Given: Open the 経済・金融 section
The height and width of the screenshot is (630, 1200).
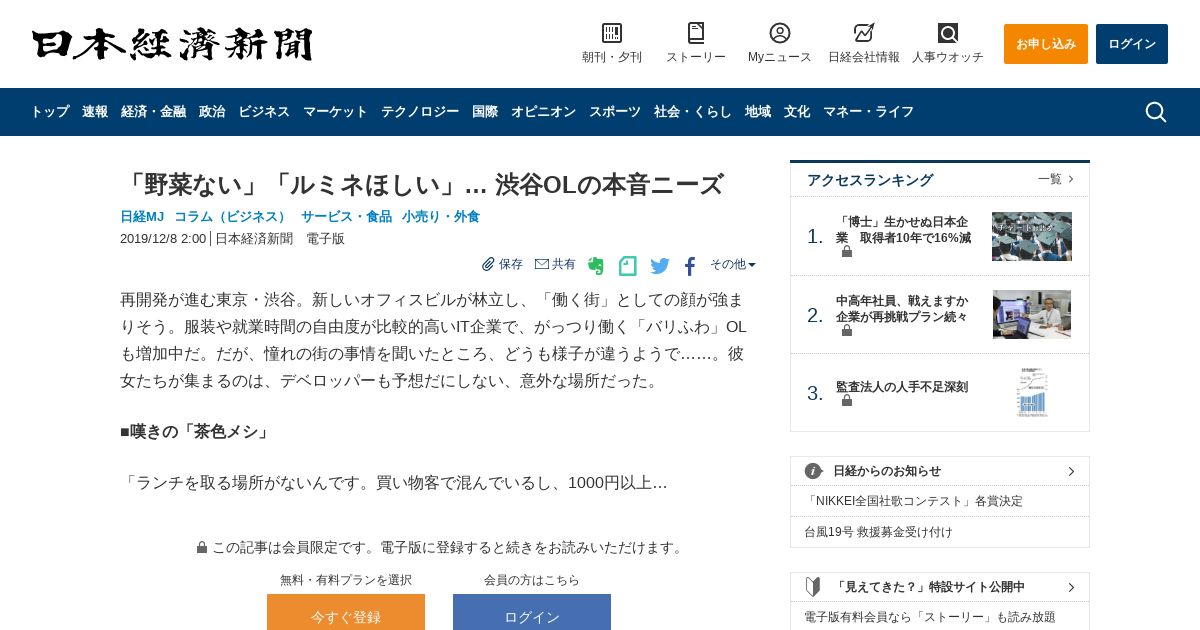Looking at the screenshot, I should pyautogui.click(x=153, y=112).
